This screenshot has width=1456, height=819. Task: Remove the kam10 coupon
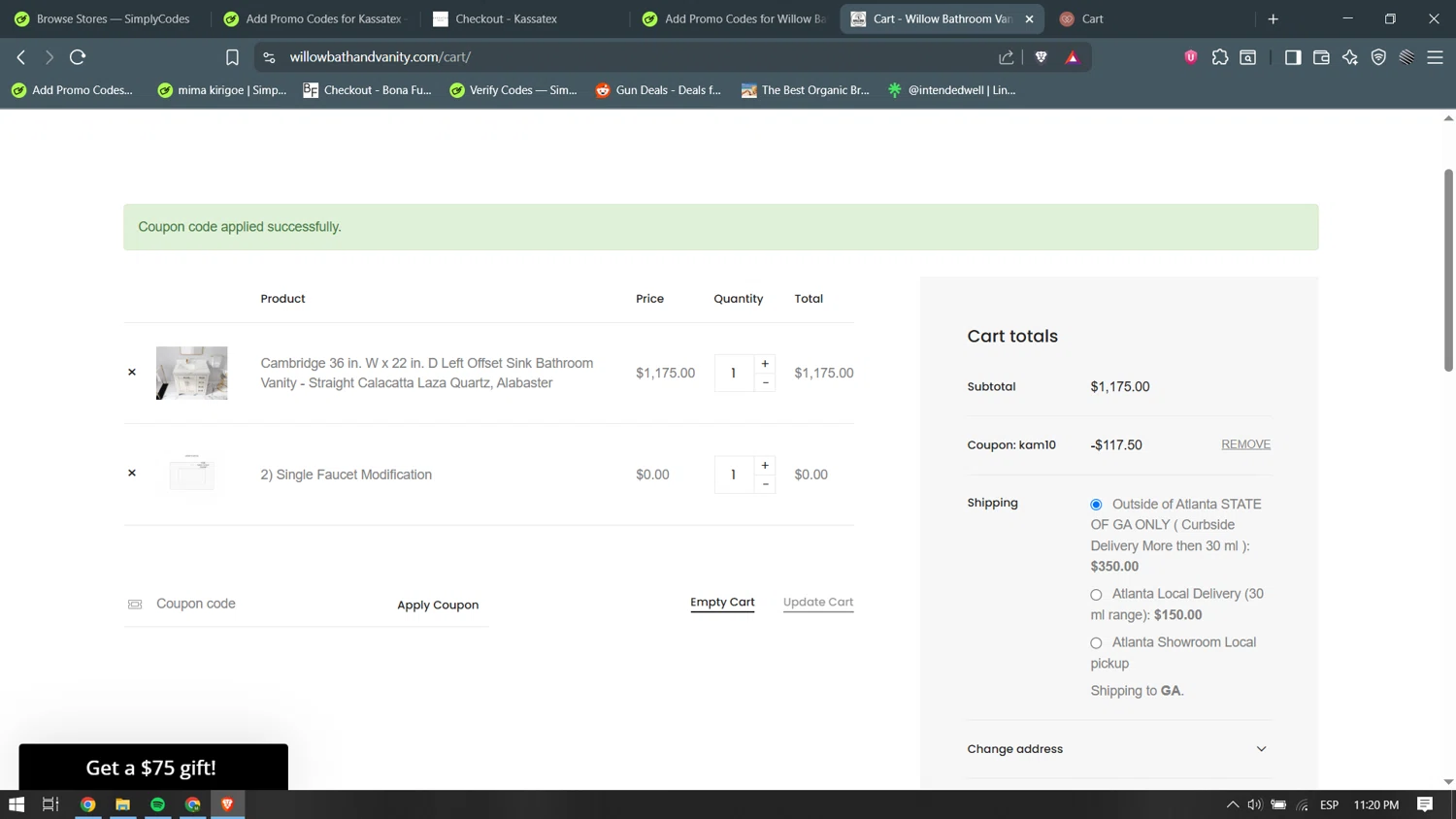1245,444
